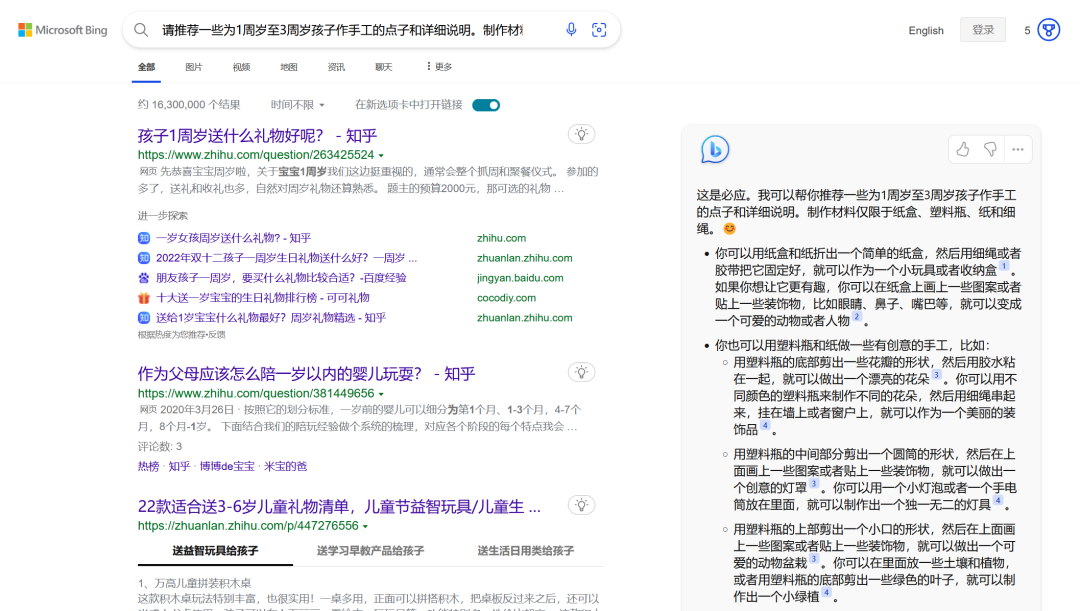Click the Microsoft Rewards trophy icon
The image size is (1080, 611).
[1048, 30]
